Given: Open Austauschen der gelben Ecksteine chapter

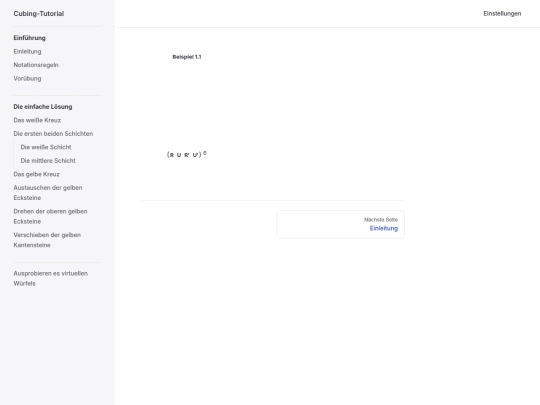Looking at the screenshot, I should point(48,193).
